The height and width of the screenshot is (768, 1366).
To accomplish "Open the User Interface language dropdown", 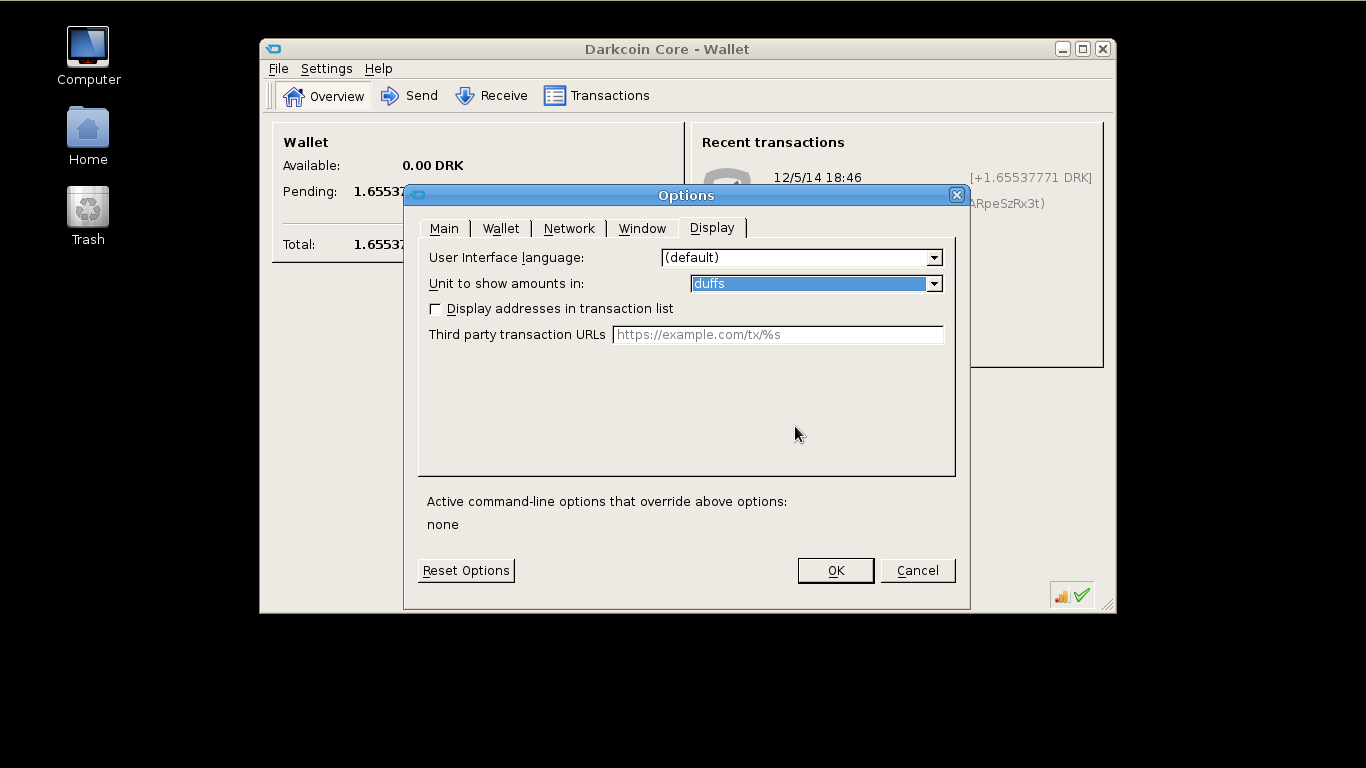I will (802, 258).
